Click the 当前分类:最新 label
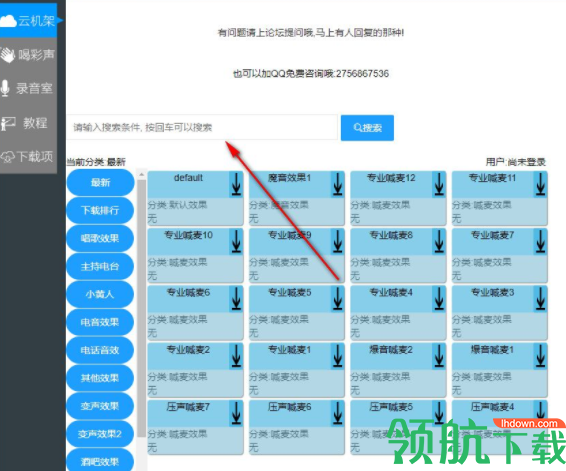This screenshot has height=471, width=566. click(96, 162)
